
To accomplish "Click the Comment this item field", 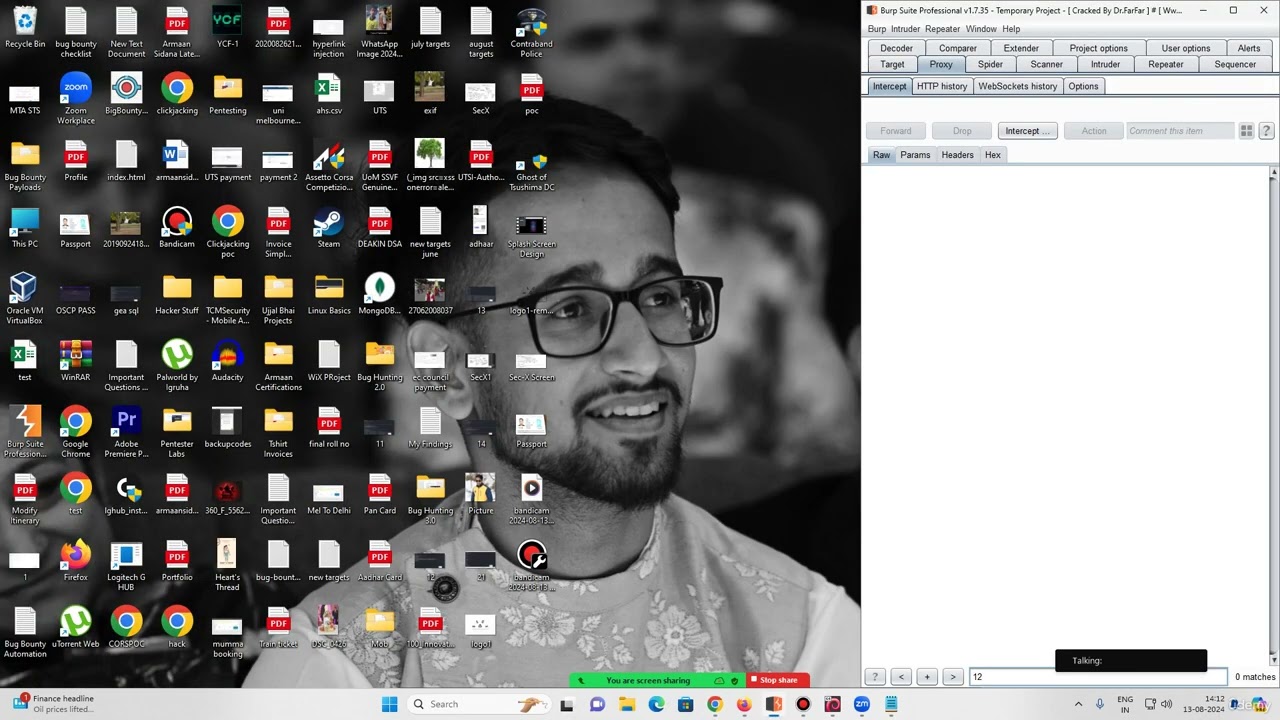I will [x=1179, y=131].
